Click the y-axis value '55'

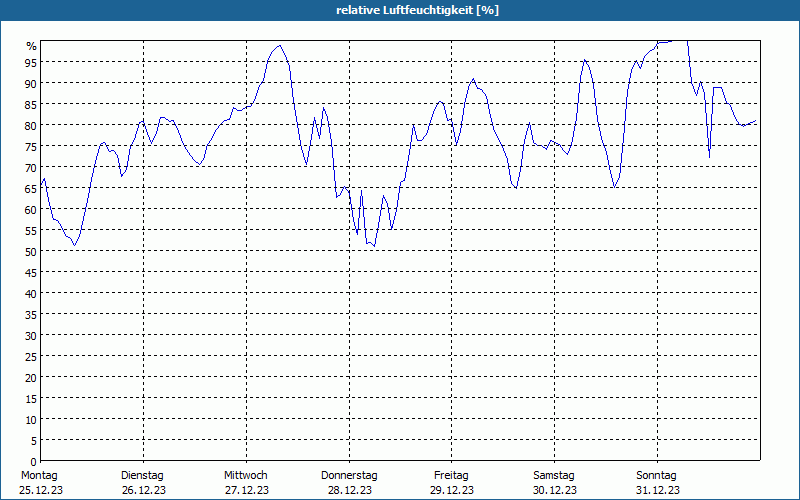click(x=32, y=231)
